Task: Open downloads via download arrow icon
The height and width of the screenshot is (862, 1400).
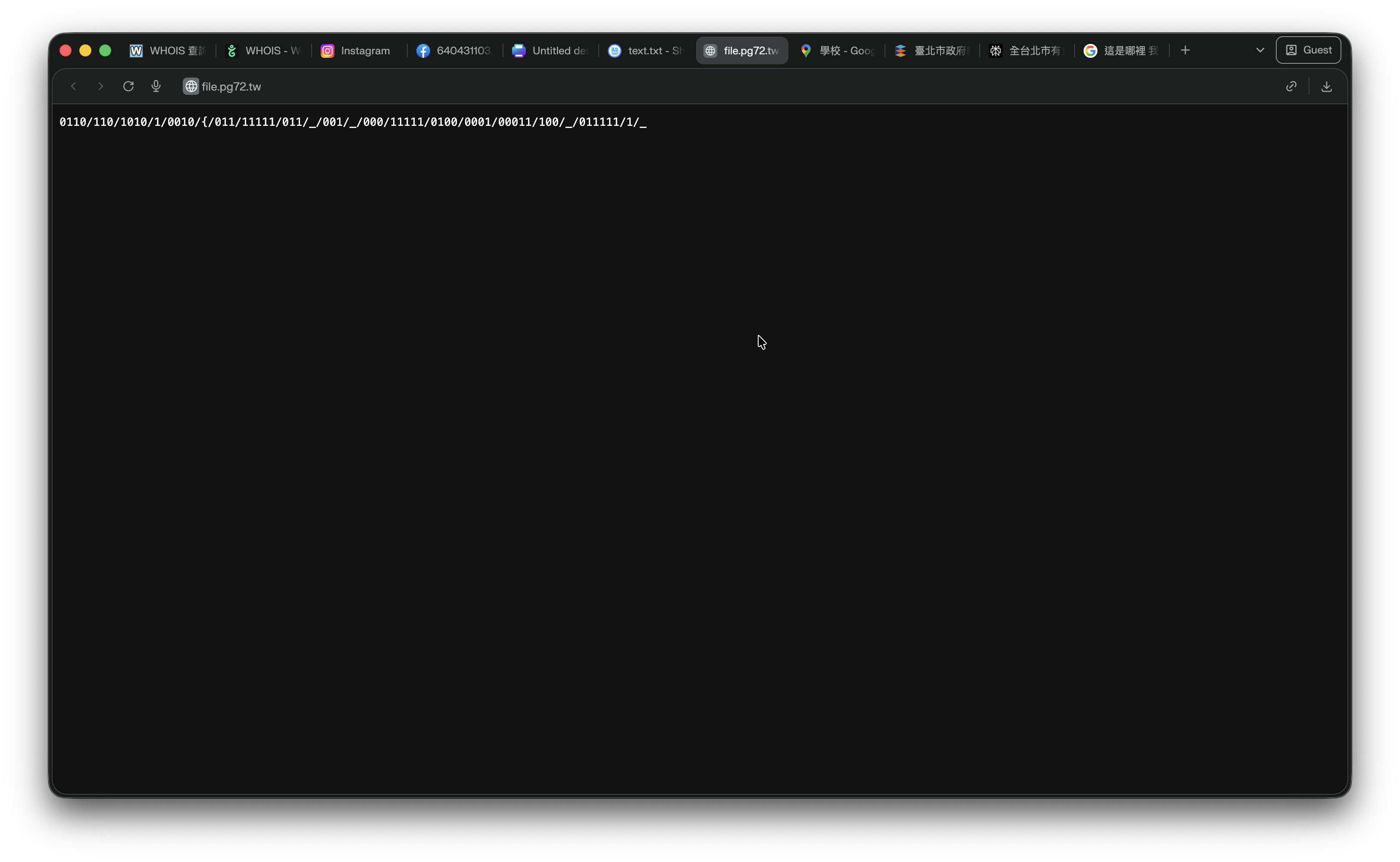Action: tap(1326, 86)
